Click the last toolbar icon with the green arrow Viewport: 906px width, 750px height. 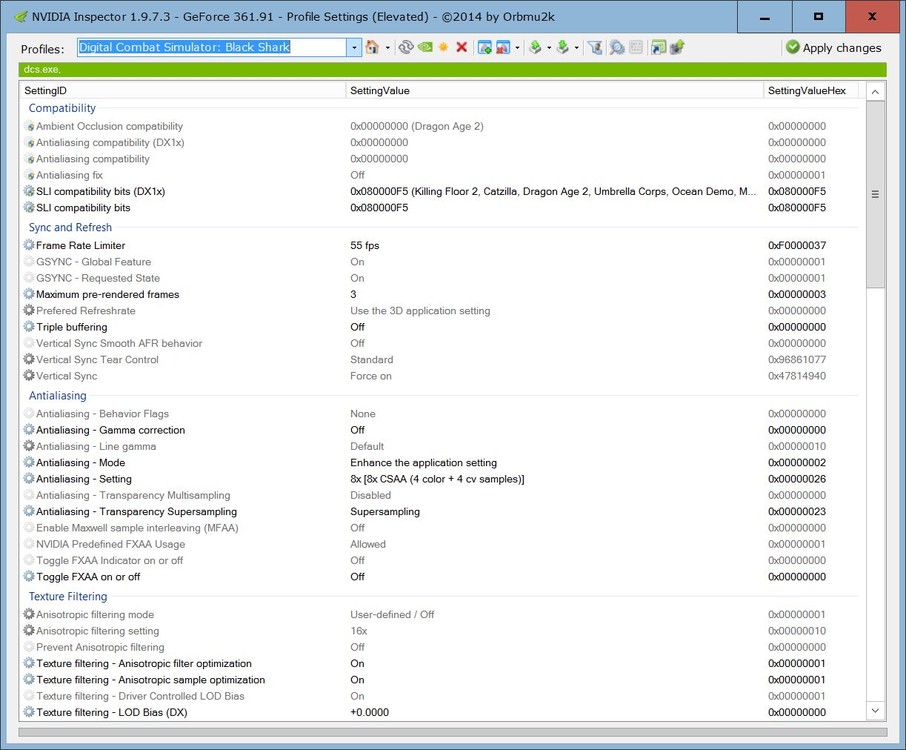pos(677,47)
